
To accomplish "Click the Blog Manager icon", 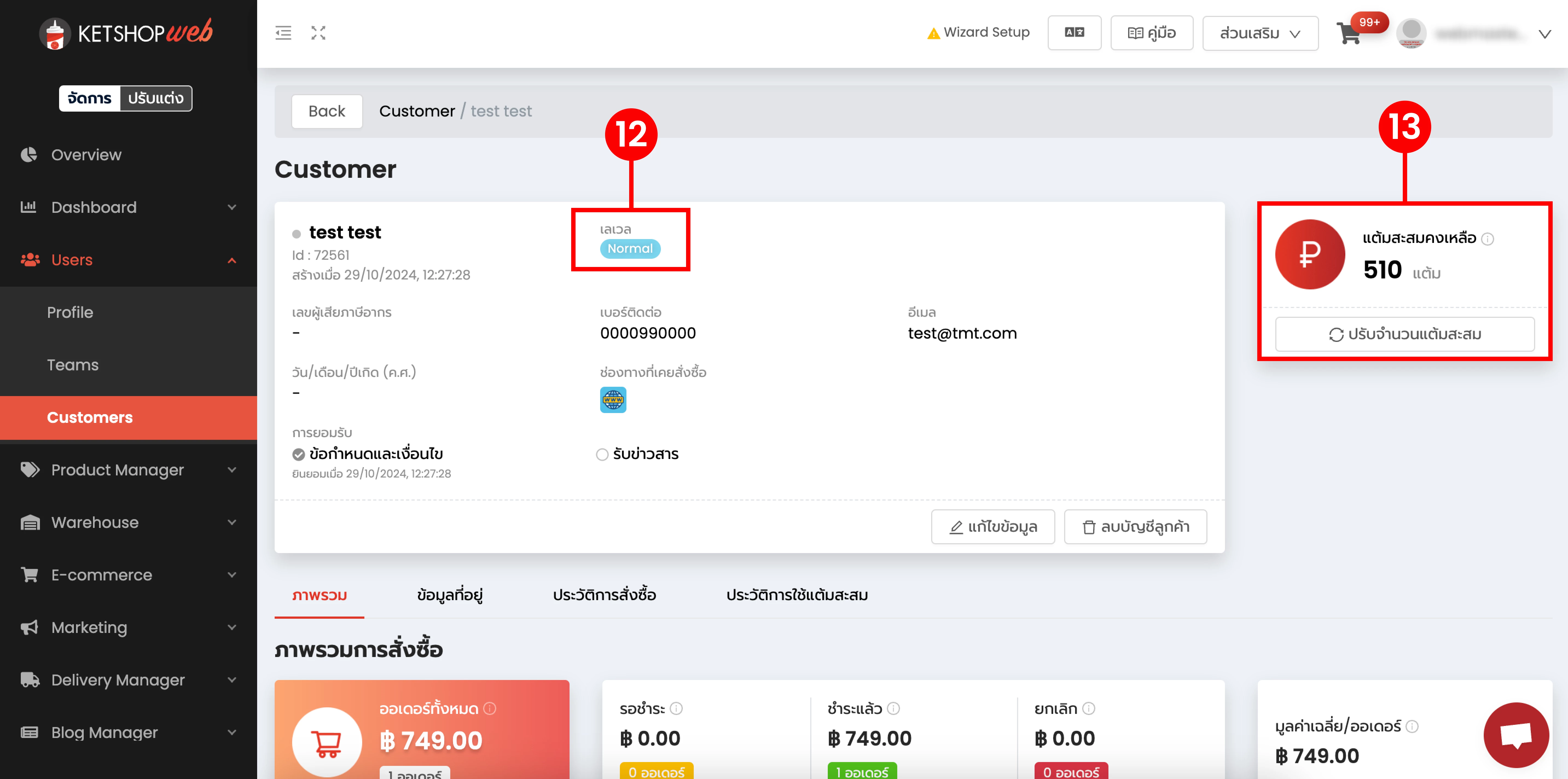I will [x=29, y=732].
